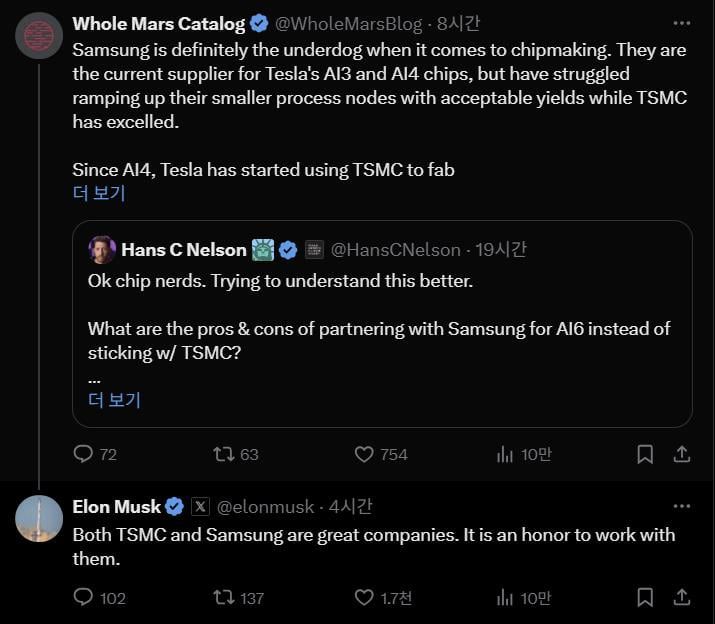Open Hans C Nelson's quoted profile name
Viewport: 715px width, 624px height.
click(183, 249)
